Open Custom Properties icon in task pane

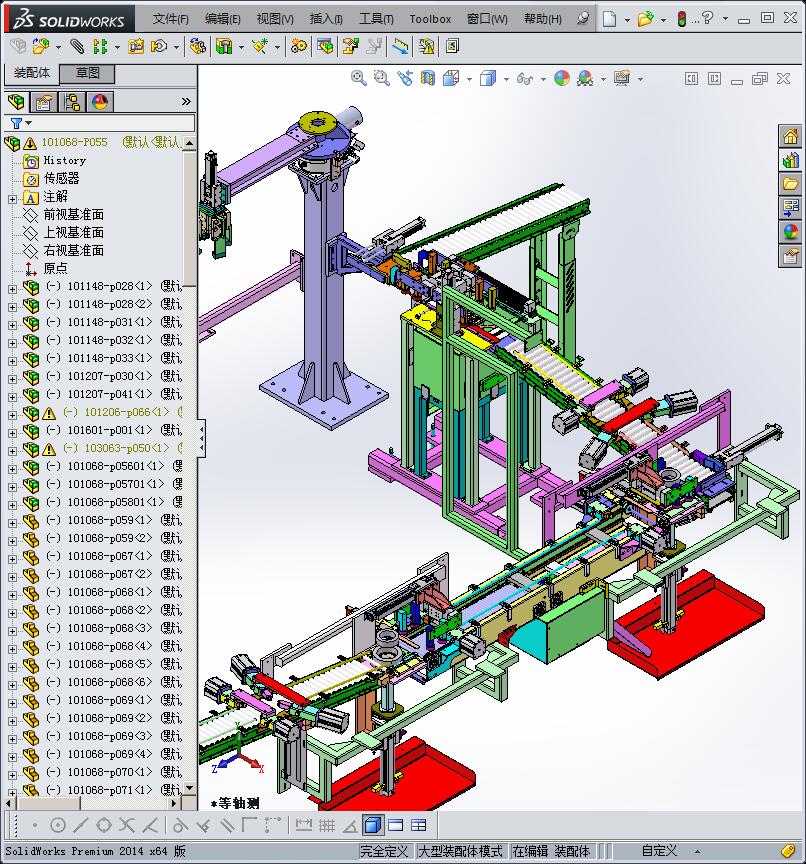pyautogui.click(x=790, y=257)
